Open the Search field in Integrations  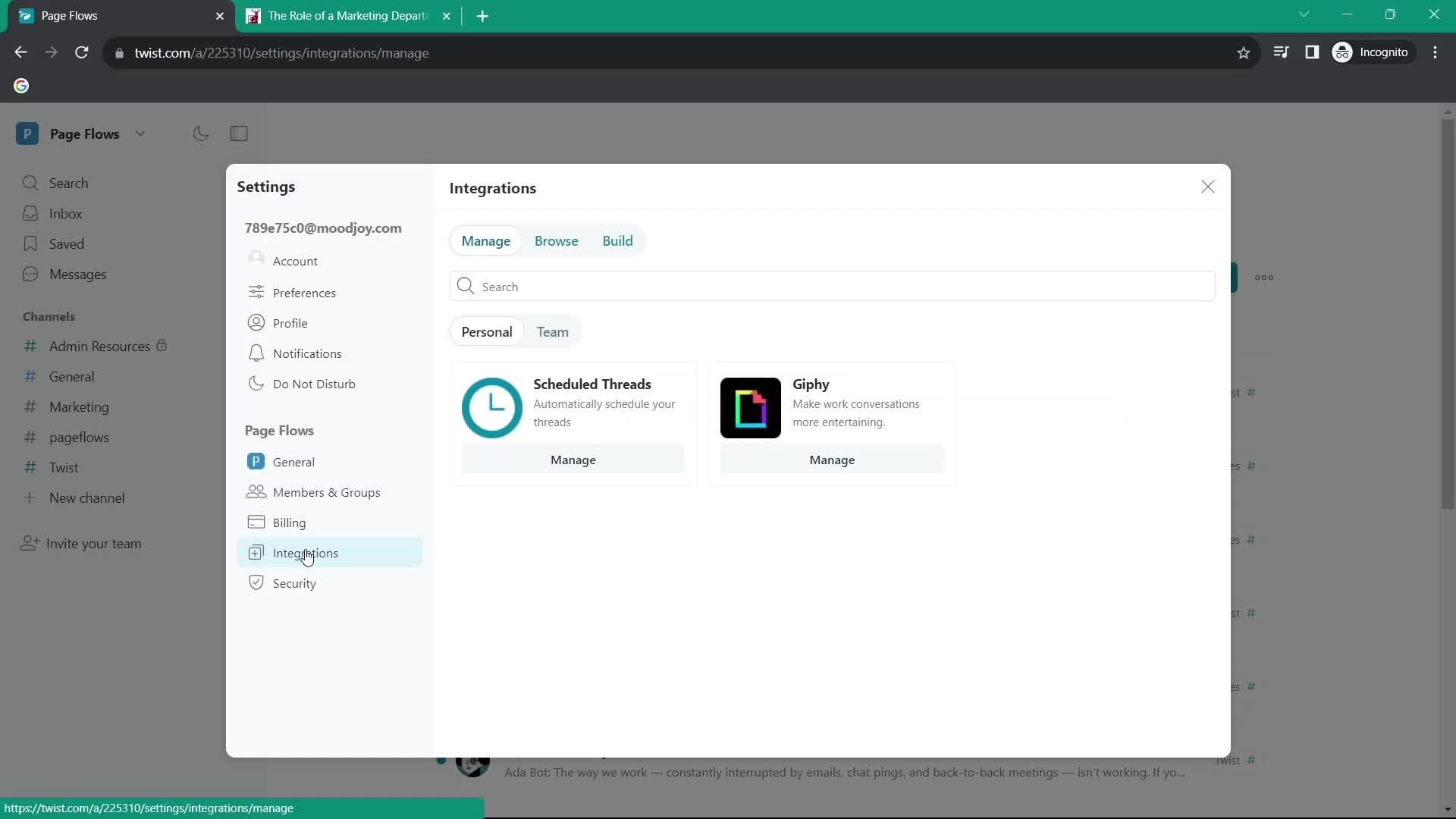point(833,286)
